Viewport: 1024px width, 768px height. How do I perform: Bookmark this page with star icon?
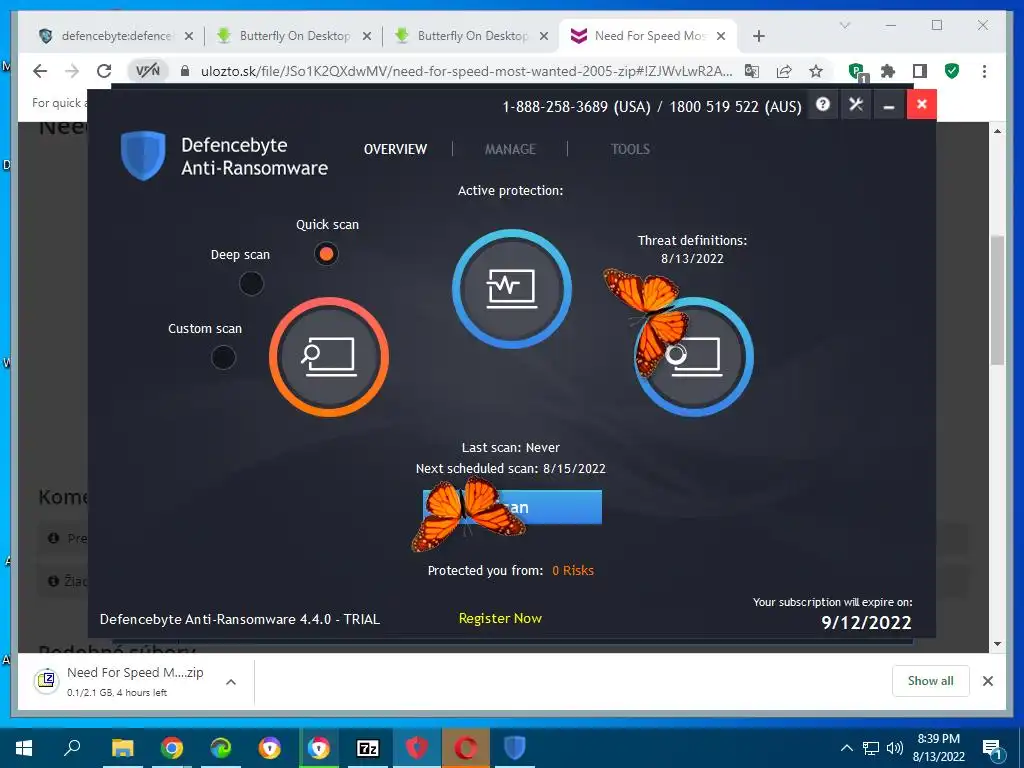coord(816,71)
